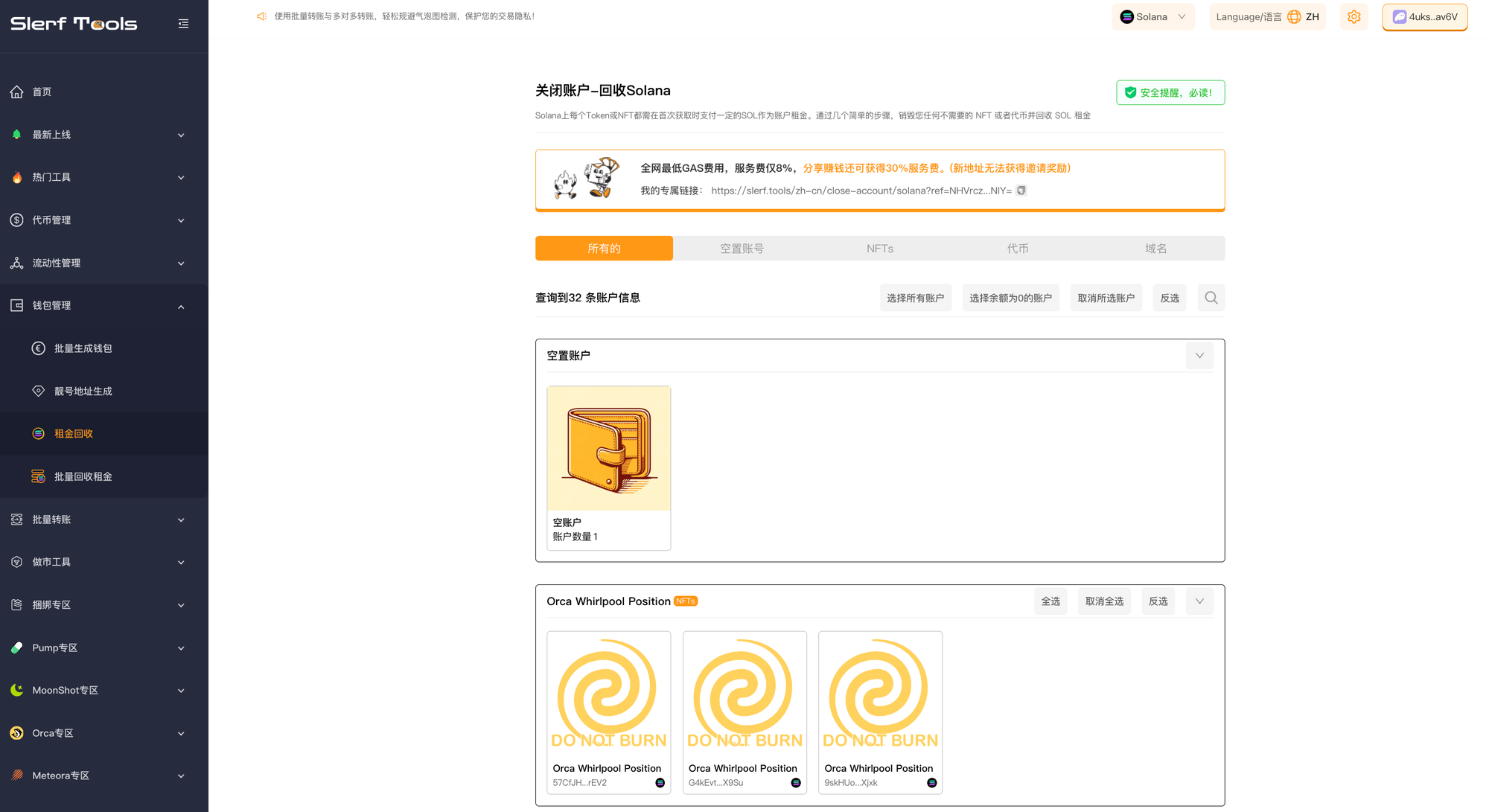The image size is (1489, 812).
Task: Click the moon icon for MoonShot专区
Action: pyautogui.click(x=17, y=690)
